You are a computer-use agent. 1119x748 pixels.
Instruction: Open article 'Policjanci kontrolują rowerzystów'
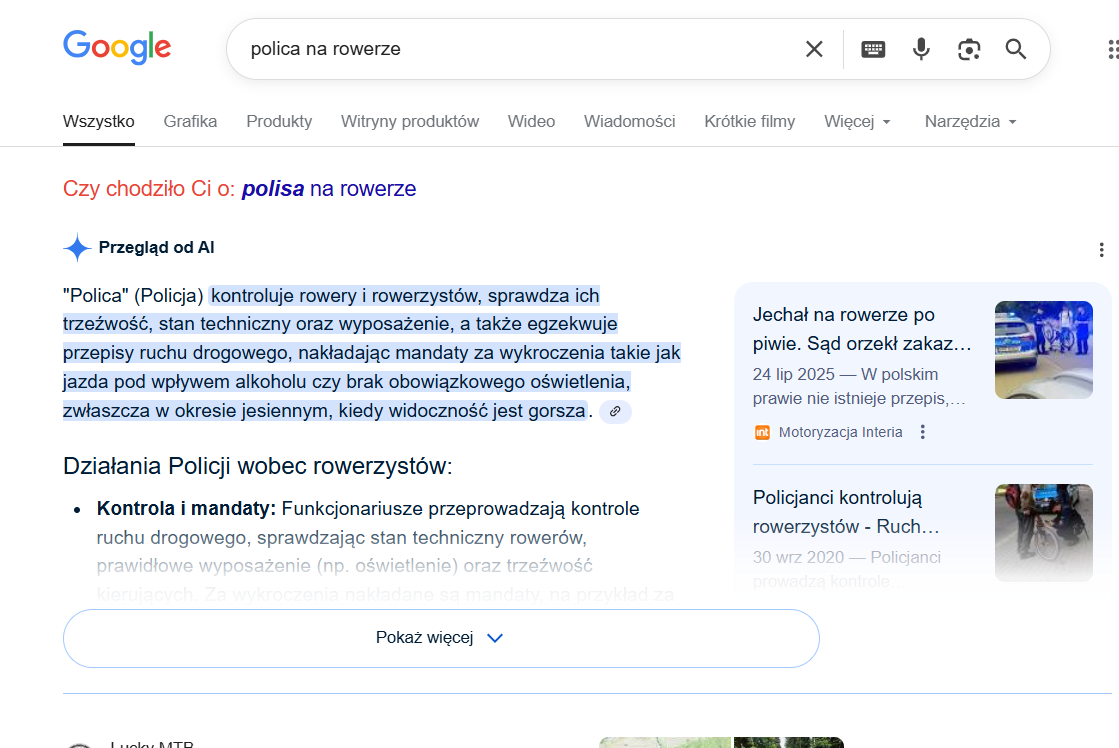pos(846,512)
